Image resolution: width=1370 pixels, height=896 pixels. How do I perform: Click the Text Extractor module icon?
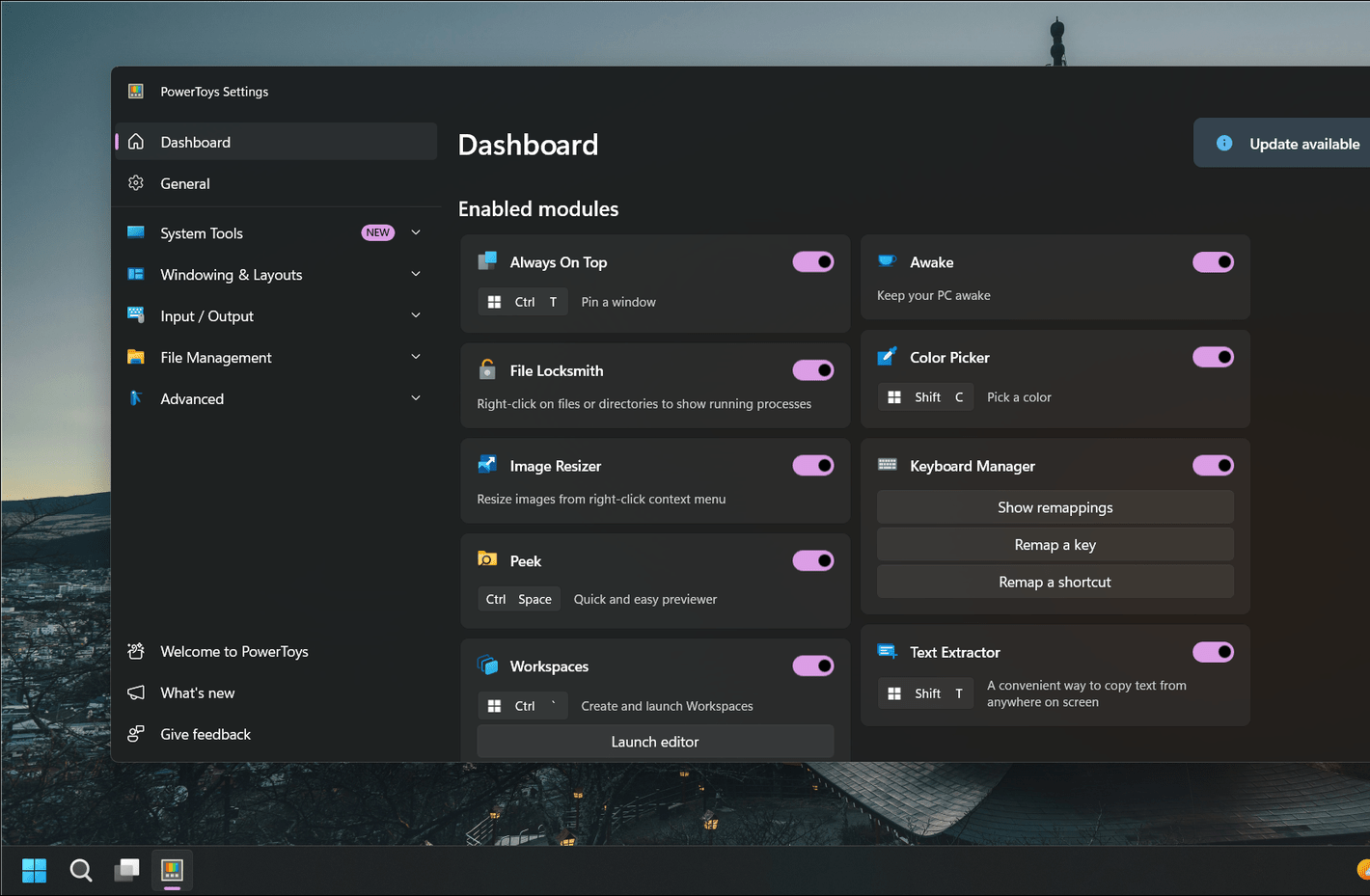click(887, 651)
